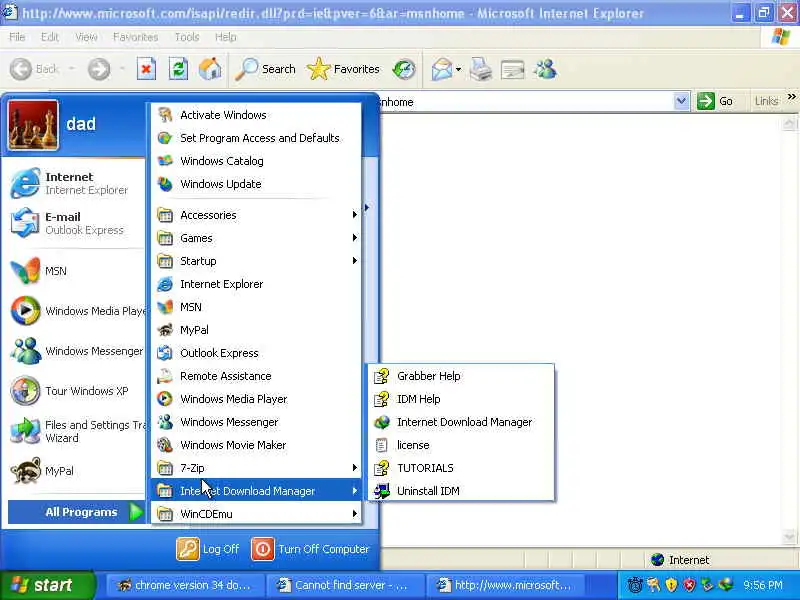Expand the Links toolbar chevron
Screen dimensions: 800x600
coord(791,96)
